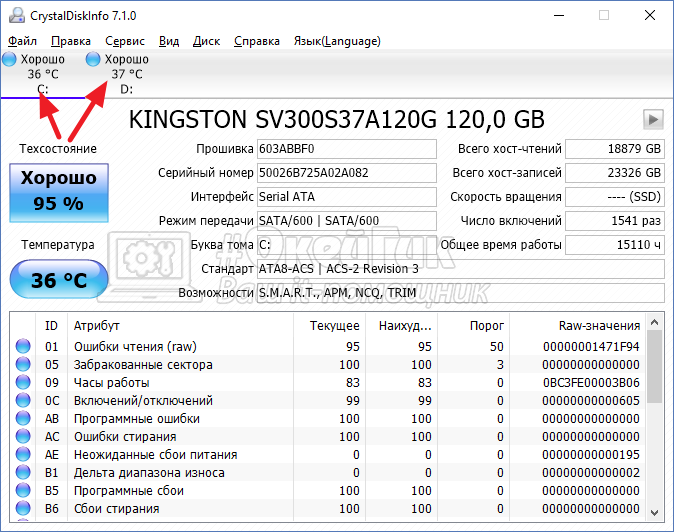Open the Диск menu
The width and height of the screenshot is (674, 532).
(x=206, y=41)
